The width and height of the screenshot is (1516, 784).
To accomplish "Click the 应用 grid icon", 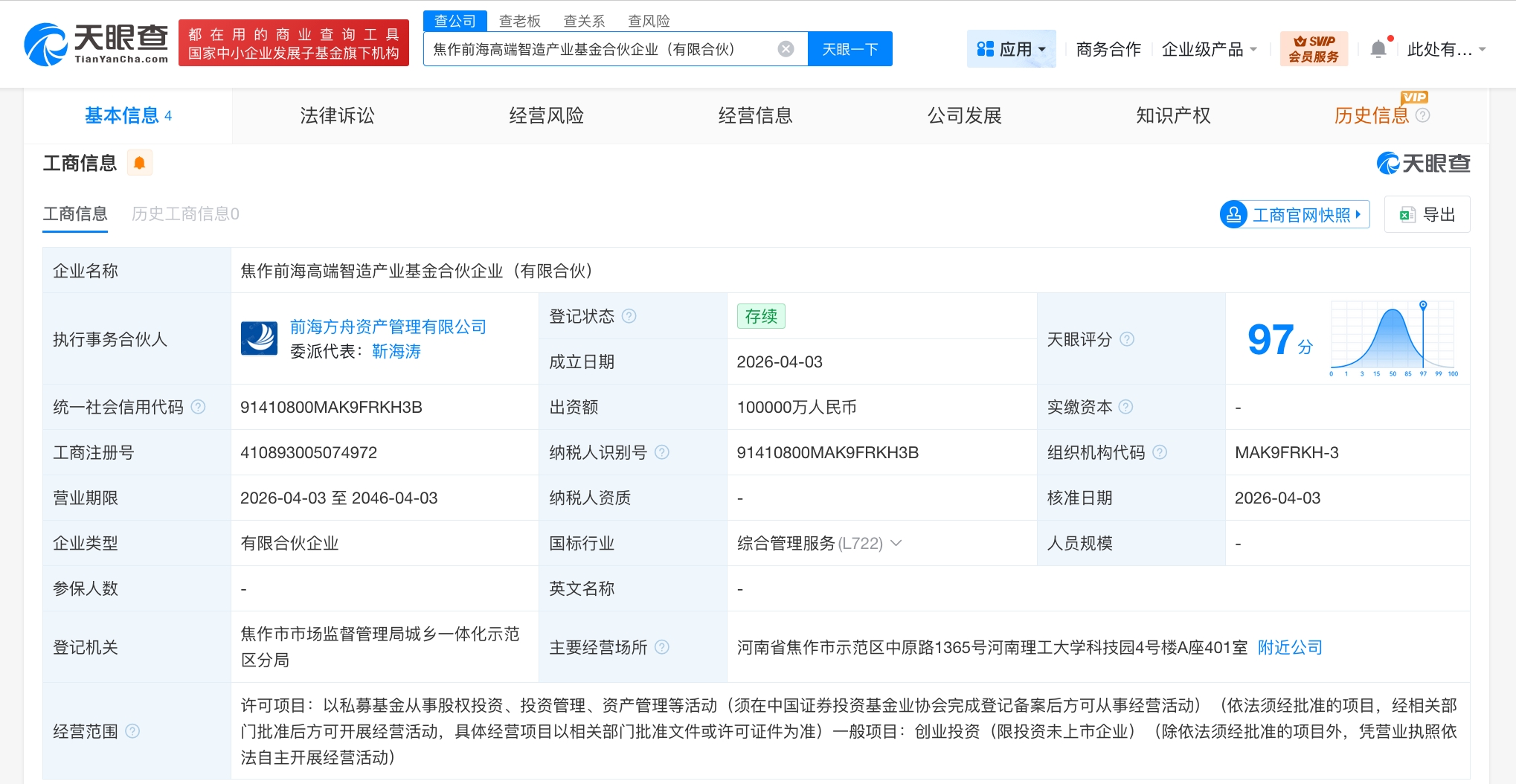I will (986, 48).
